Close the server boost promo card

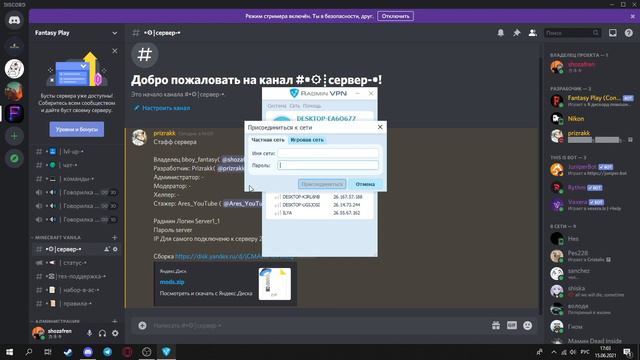tap(115, 51)
